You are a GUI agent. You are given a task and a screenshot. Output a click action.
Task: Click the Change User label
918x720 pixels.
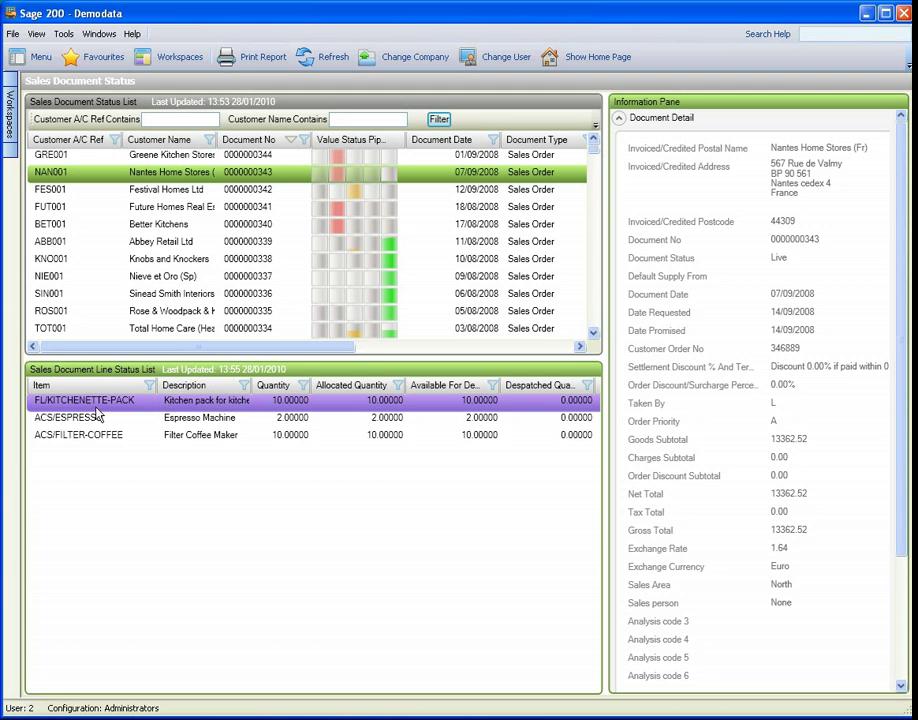[506, 57]
